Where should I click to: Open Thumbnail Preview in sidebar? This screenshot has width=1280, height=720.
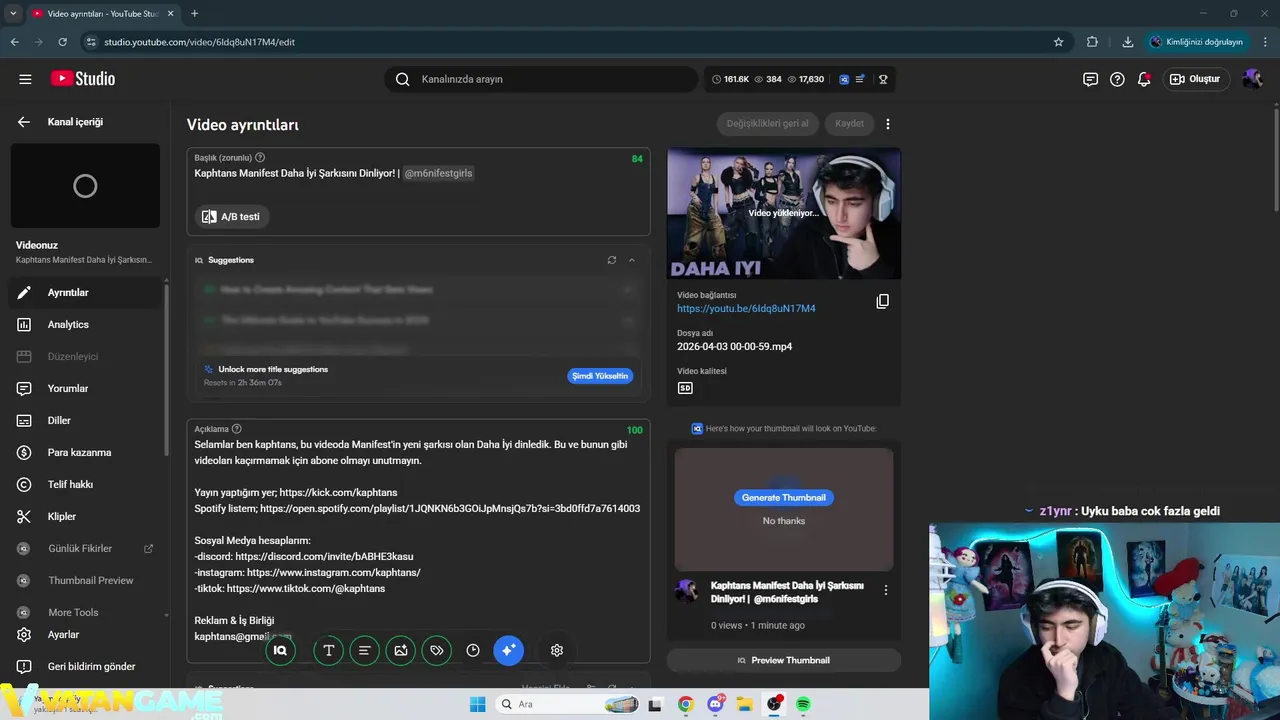pos(84,581)
